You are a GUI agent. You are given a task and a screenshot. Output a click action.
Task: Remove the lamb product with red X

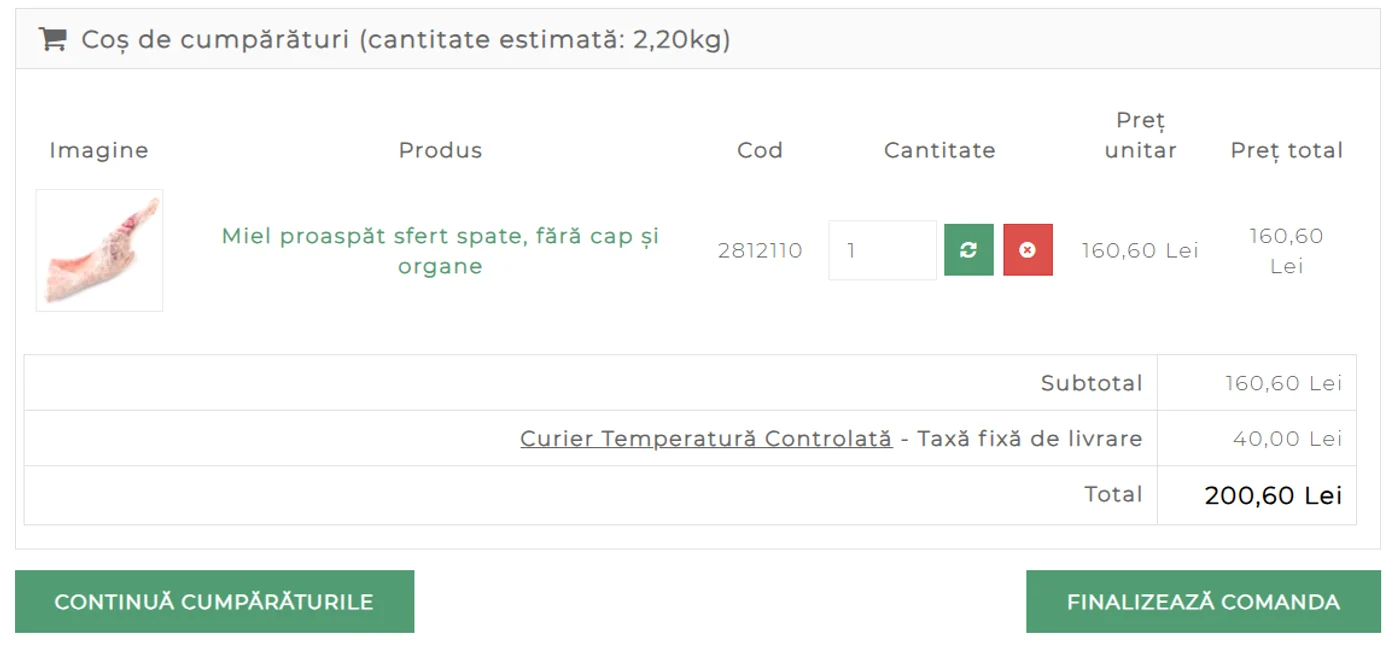(1028, 250)
